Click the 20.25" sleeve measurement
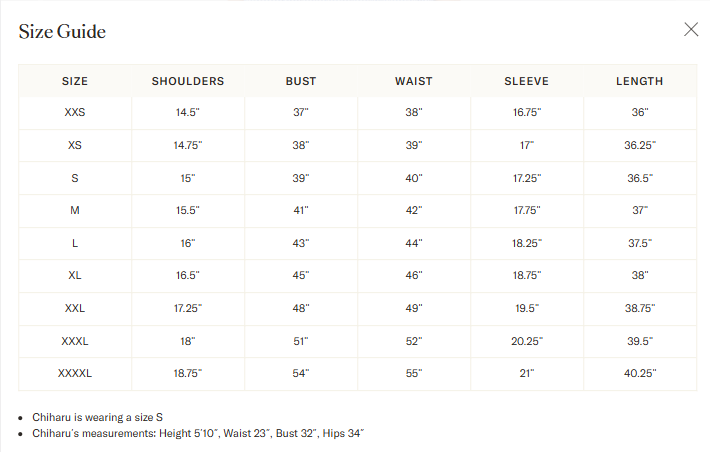The width and height of the screenshot is (710, 452). pos(527,341)
